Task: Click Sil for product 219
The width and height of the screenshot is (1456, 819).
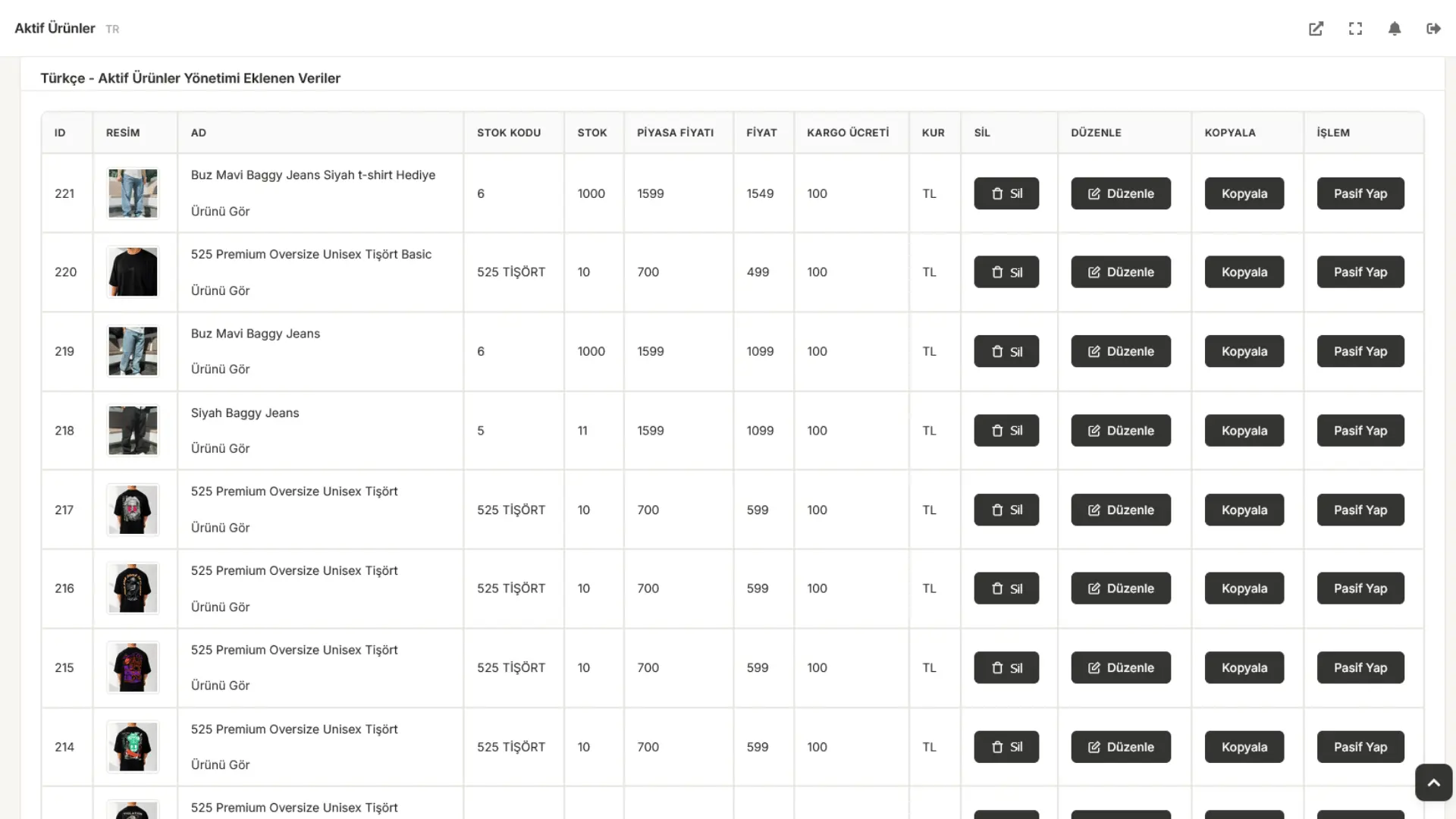Action: coord(1006,352)
